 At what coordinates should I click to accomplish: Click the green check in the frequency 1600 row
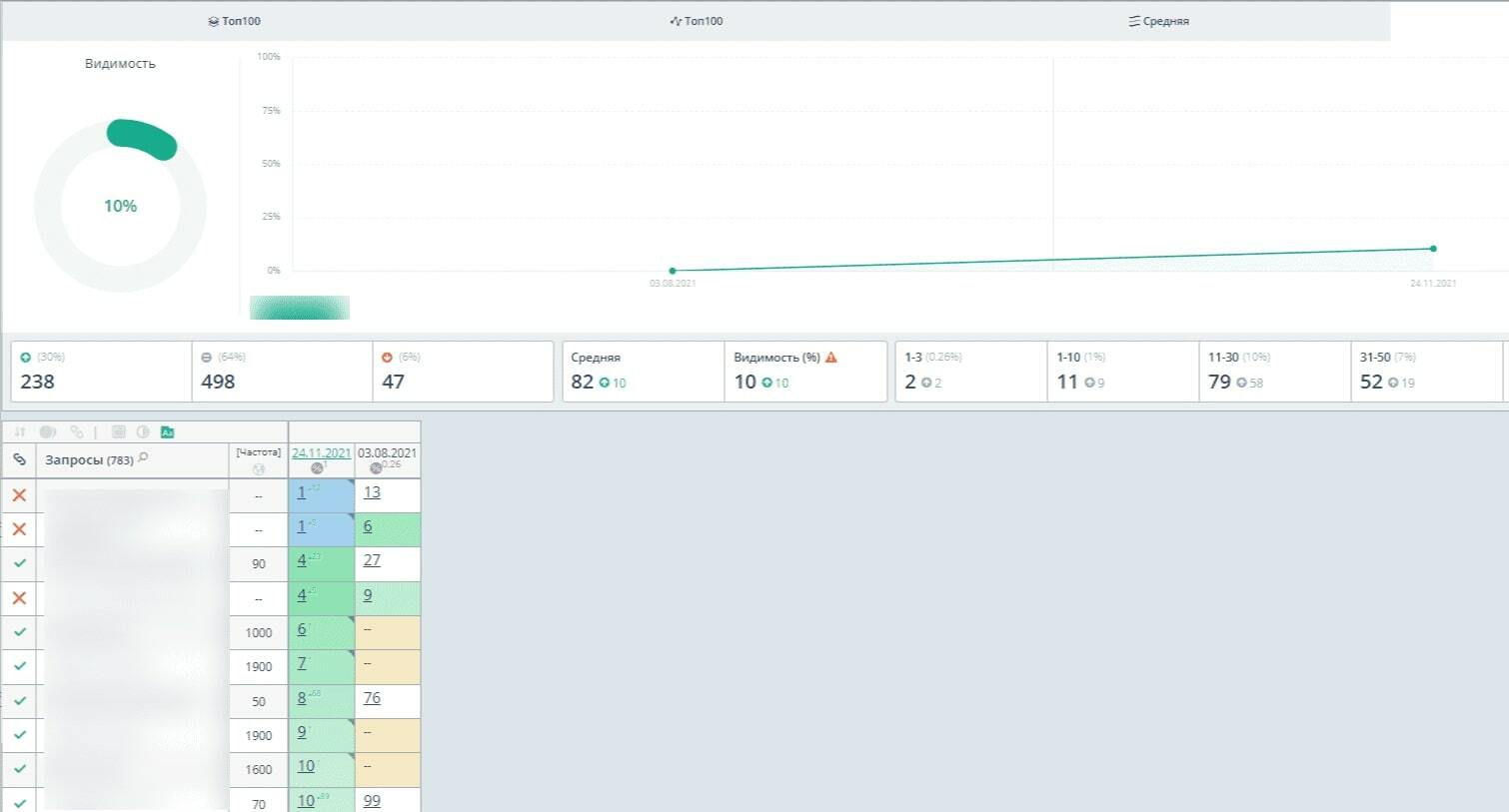click(19, 769)
